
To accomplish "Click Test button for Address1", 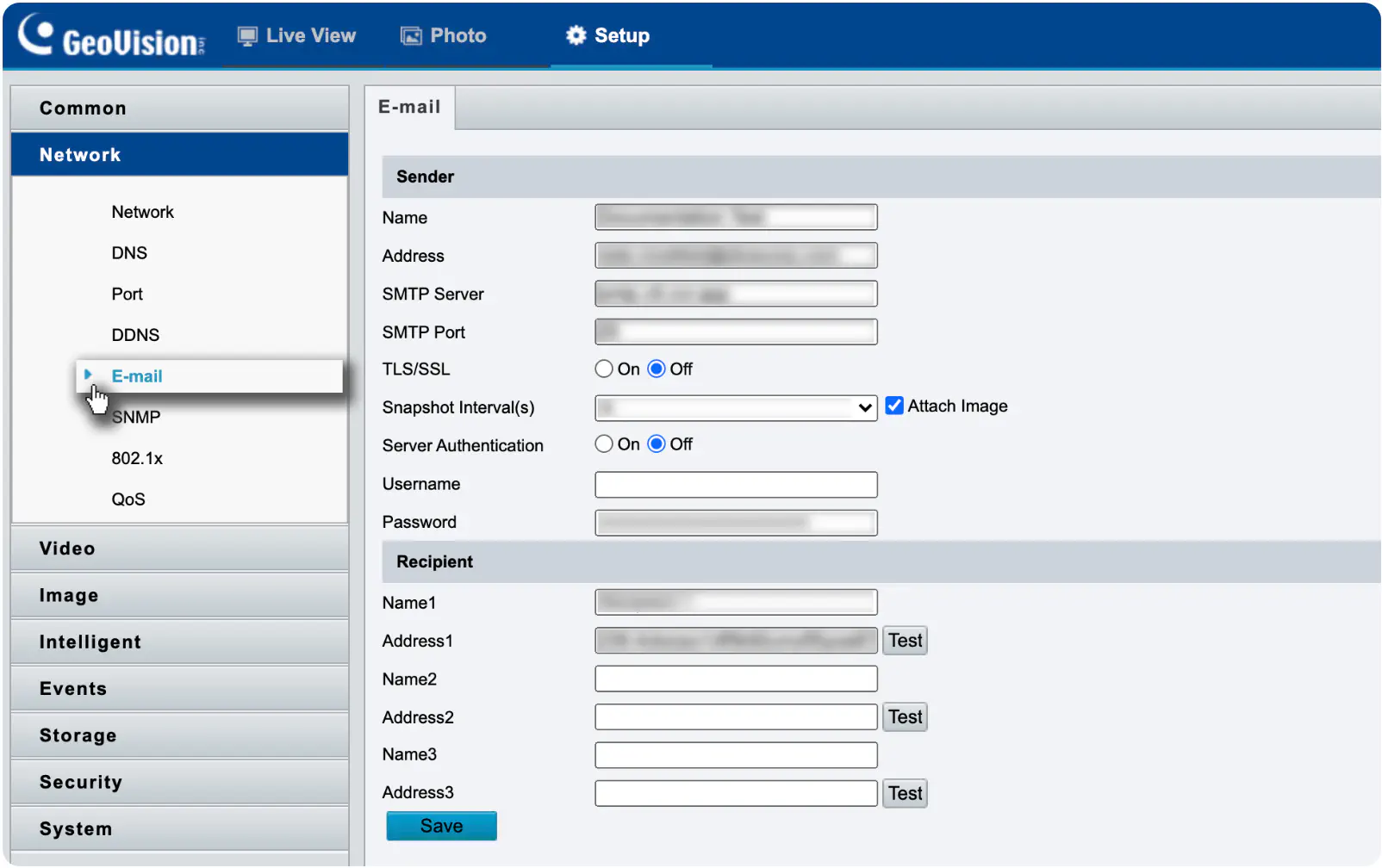I will pyautogui.click(x=905, y=641).
